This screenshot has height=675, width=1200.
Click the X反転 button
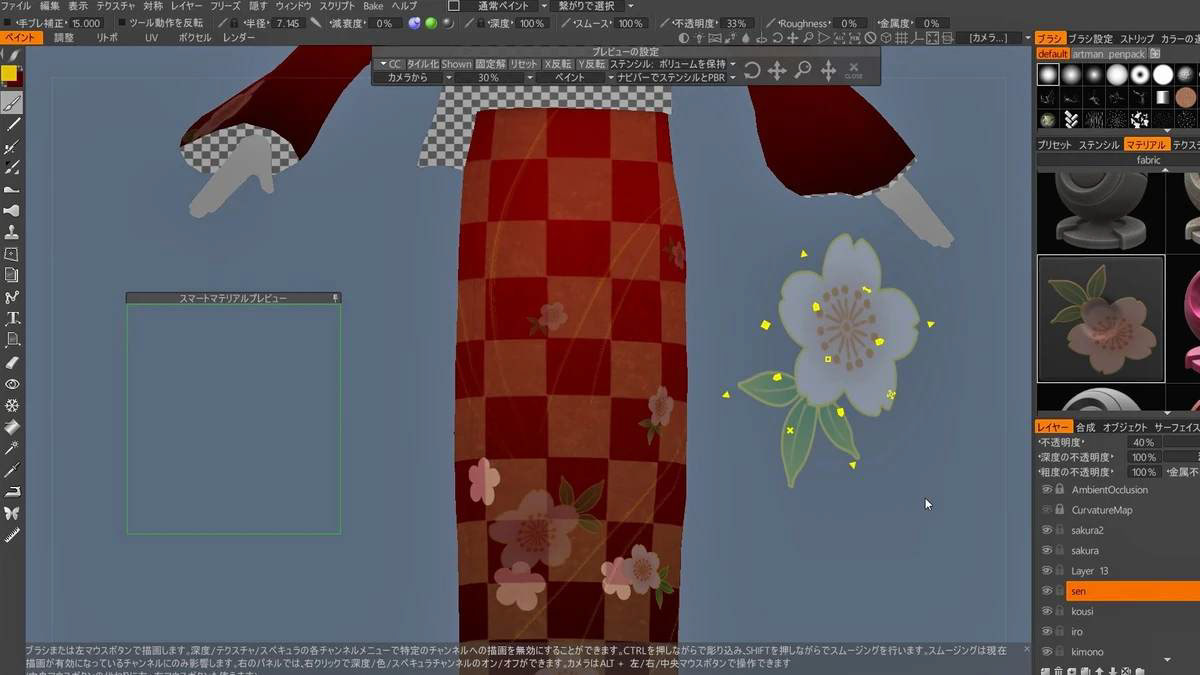(x=559, y=64)
